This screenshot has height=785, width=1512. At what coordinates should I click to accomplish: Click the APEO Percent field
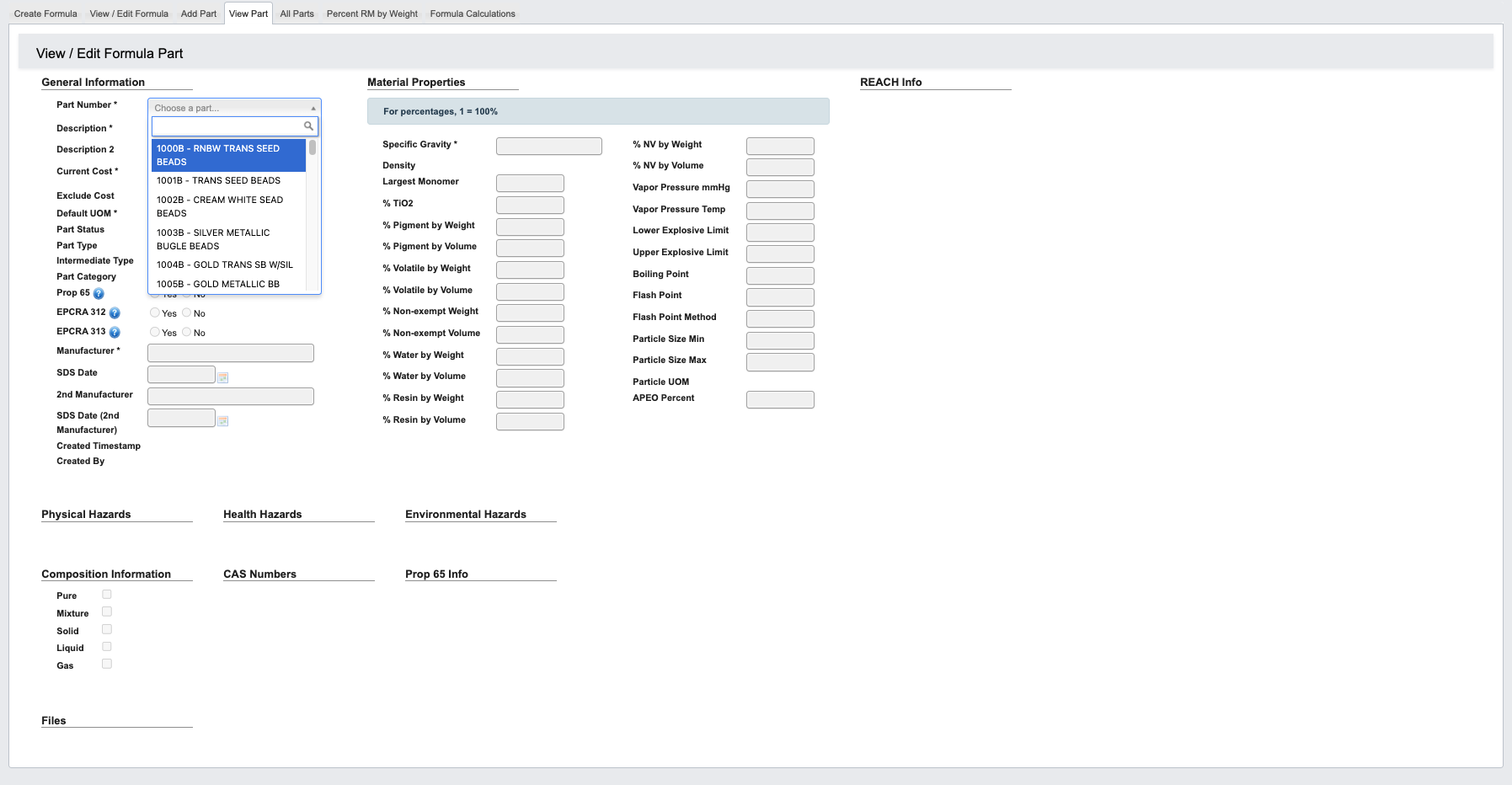780,400
